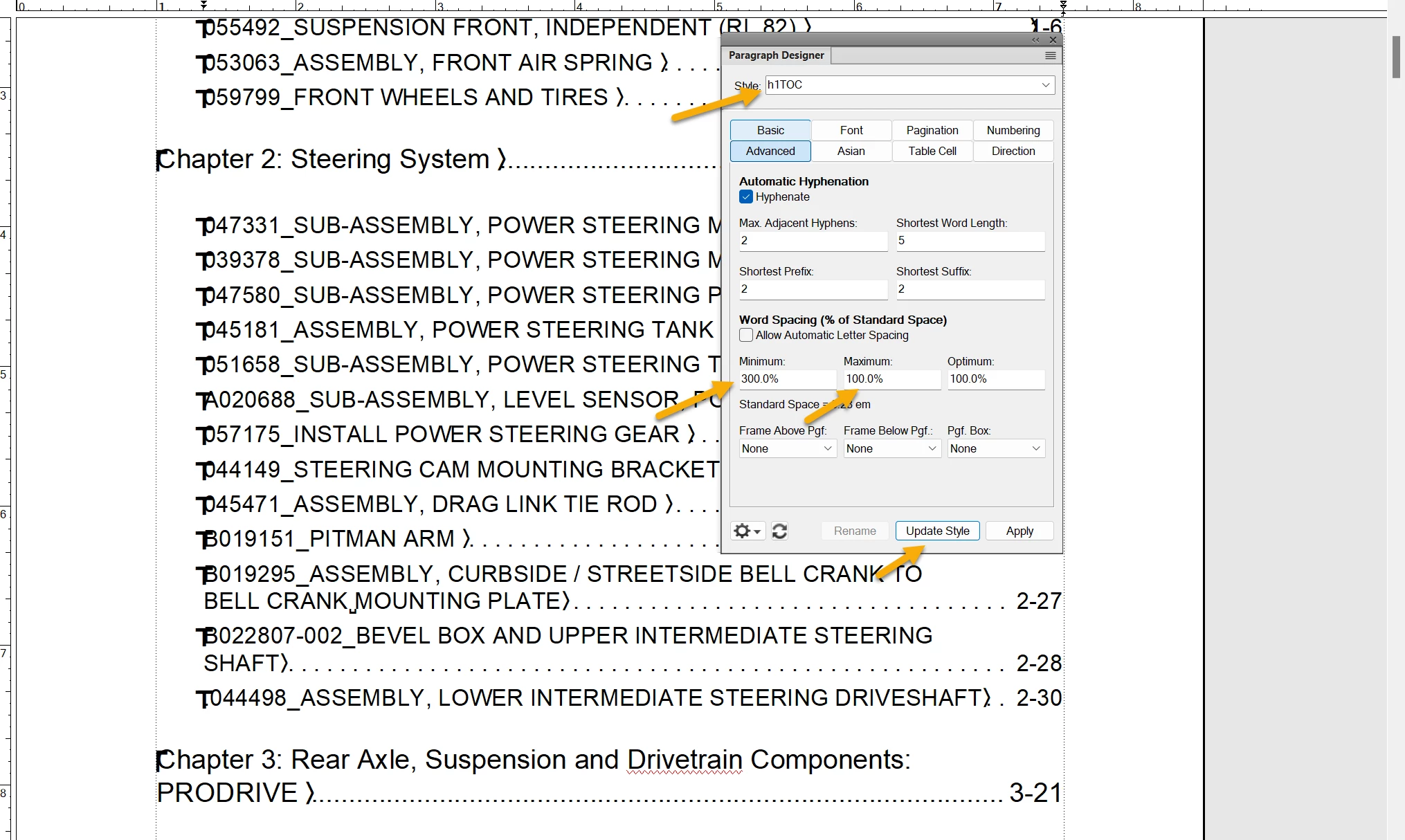
Task: Click the Update Style button
Action: (937, 531)
